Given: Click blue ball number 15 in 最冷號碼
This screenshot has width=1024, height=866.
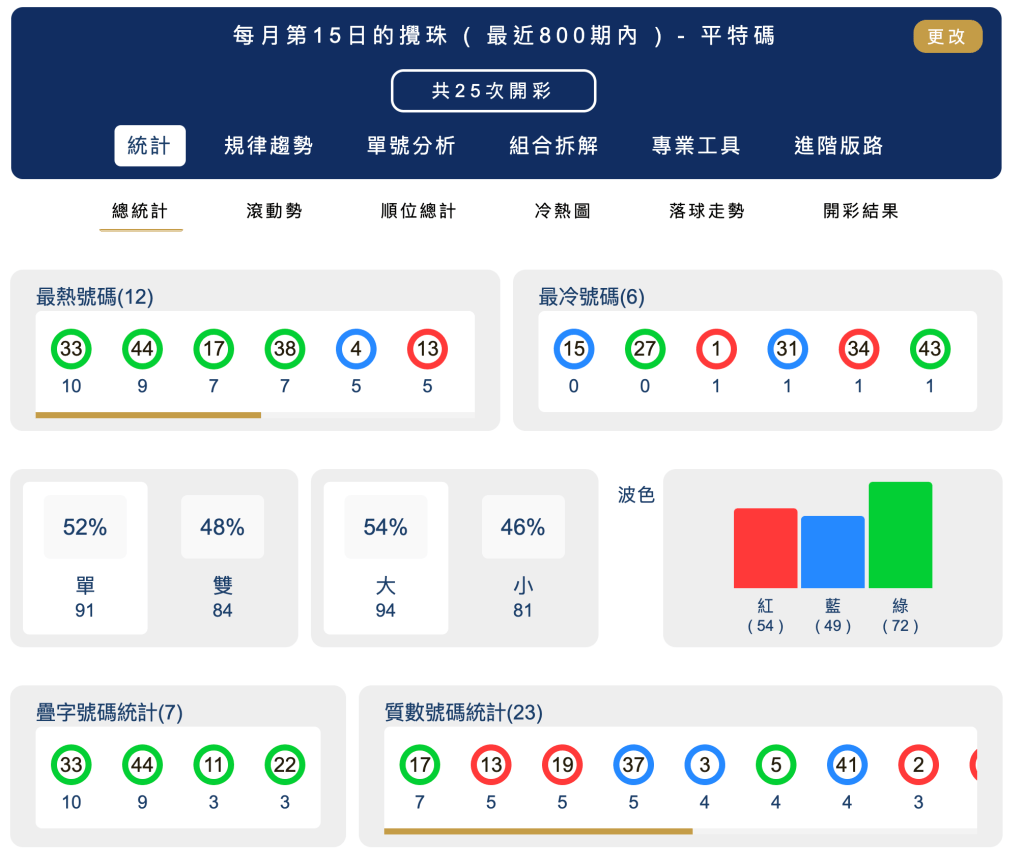Looking at the screenshot, I should pyautogui.click(x=574, y=350).
